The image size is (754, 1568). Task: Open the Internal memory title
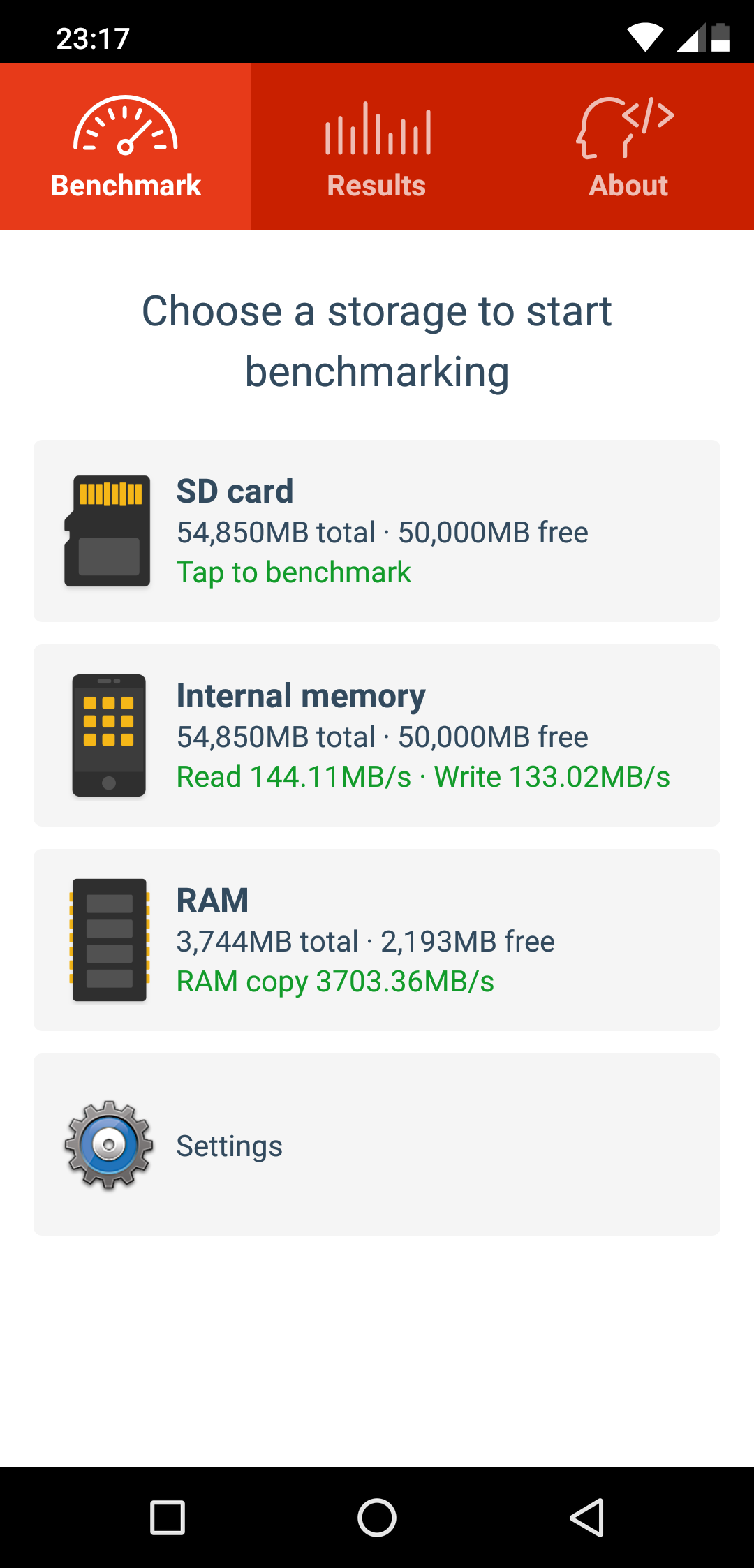pyautogui.click(x=301, y=696)
